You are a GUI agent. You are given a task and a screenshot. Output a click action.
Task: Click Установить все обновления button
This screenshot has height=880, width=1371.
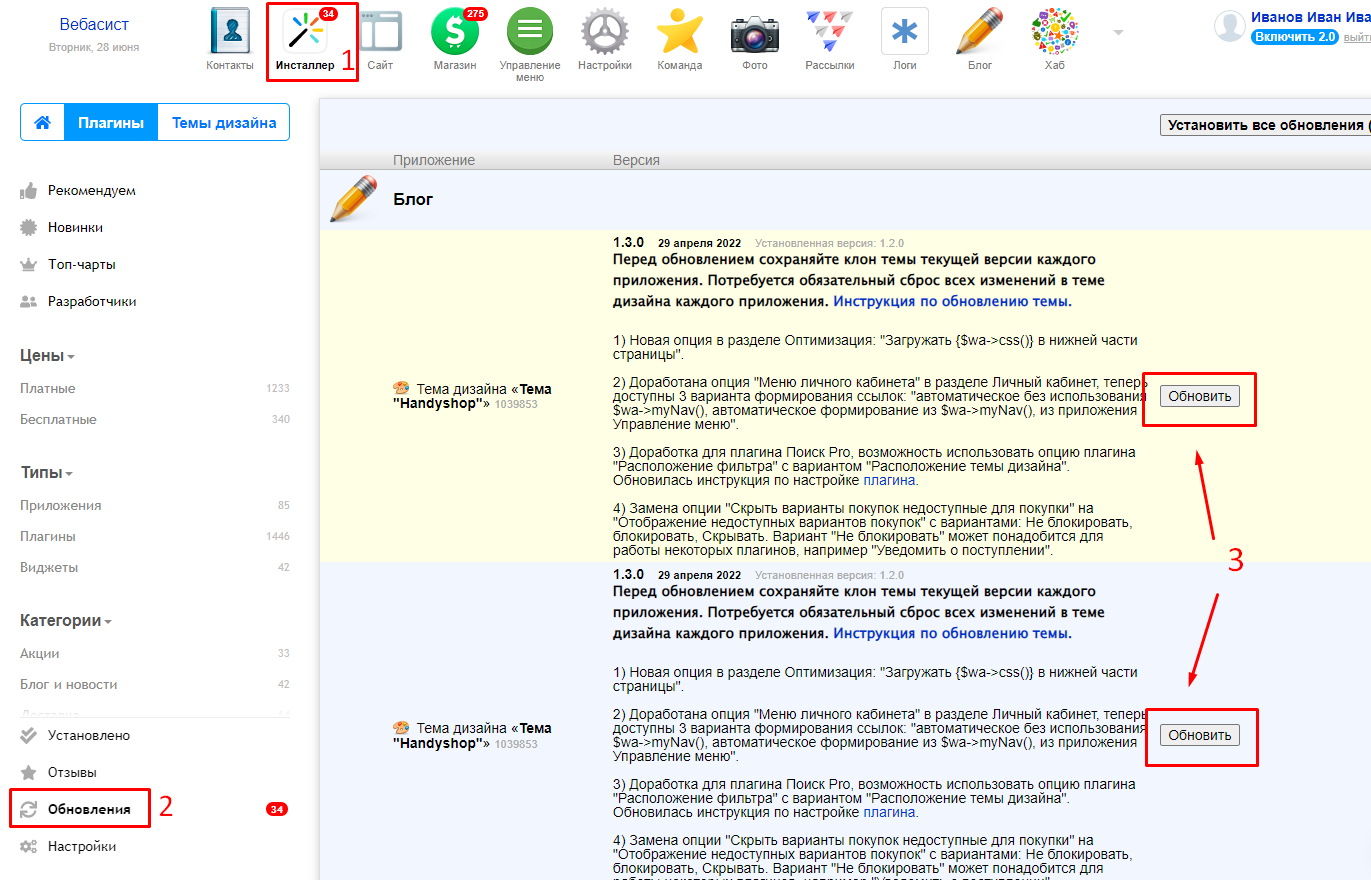pyautogui.click(x=1265, y=125)
